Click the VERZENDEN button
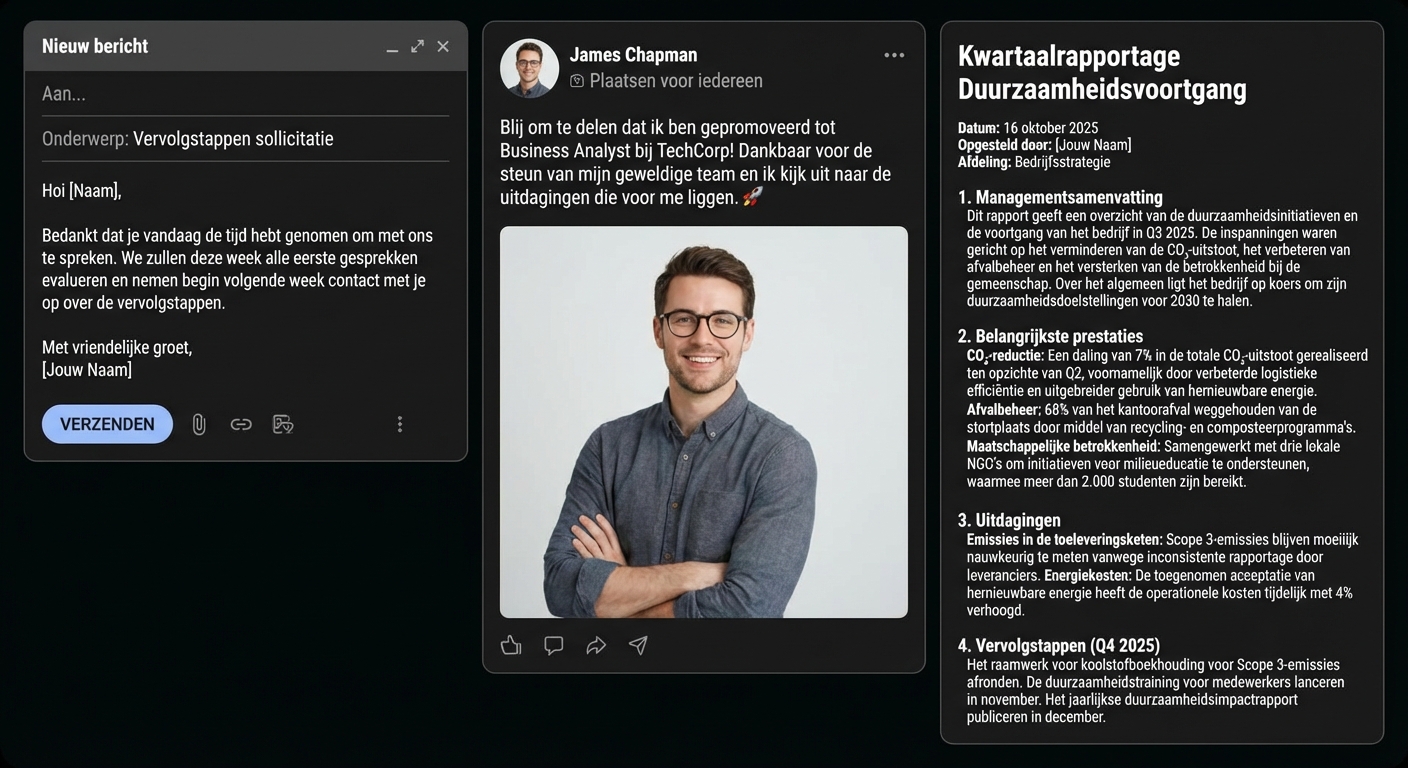1408x768 pixels. coord(107,424)
